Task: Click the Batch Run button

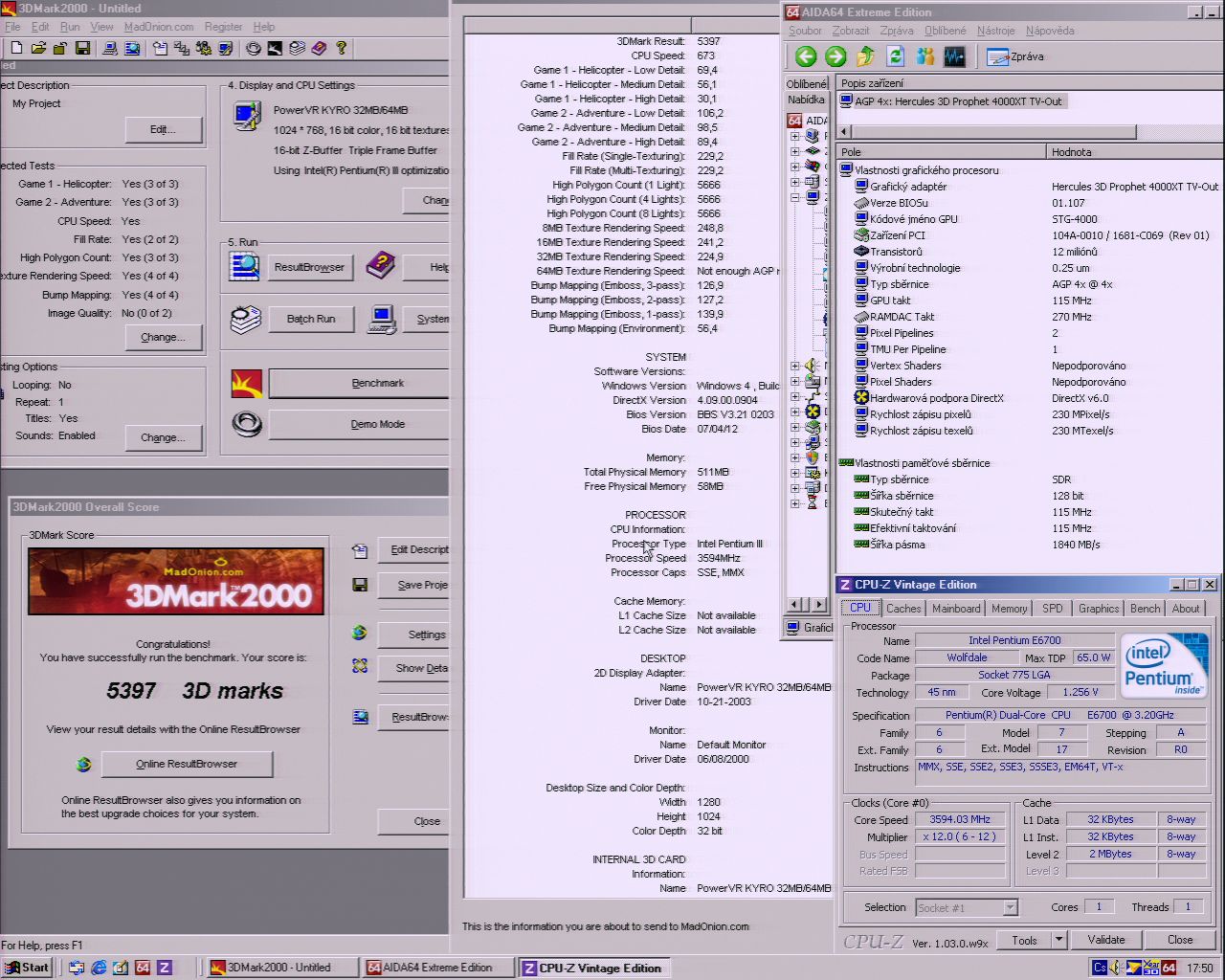Action: click(311, 319)
